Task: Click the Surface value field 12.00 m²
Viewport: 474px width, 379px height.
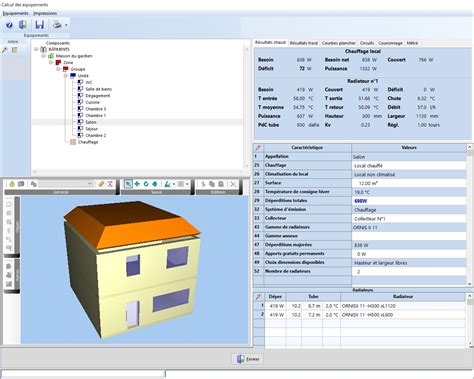Action: [x=409, y=183]
